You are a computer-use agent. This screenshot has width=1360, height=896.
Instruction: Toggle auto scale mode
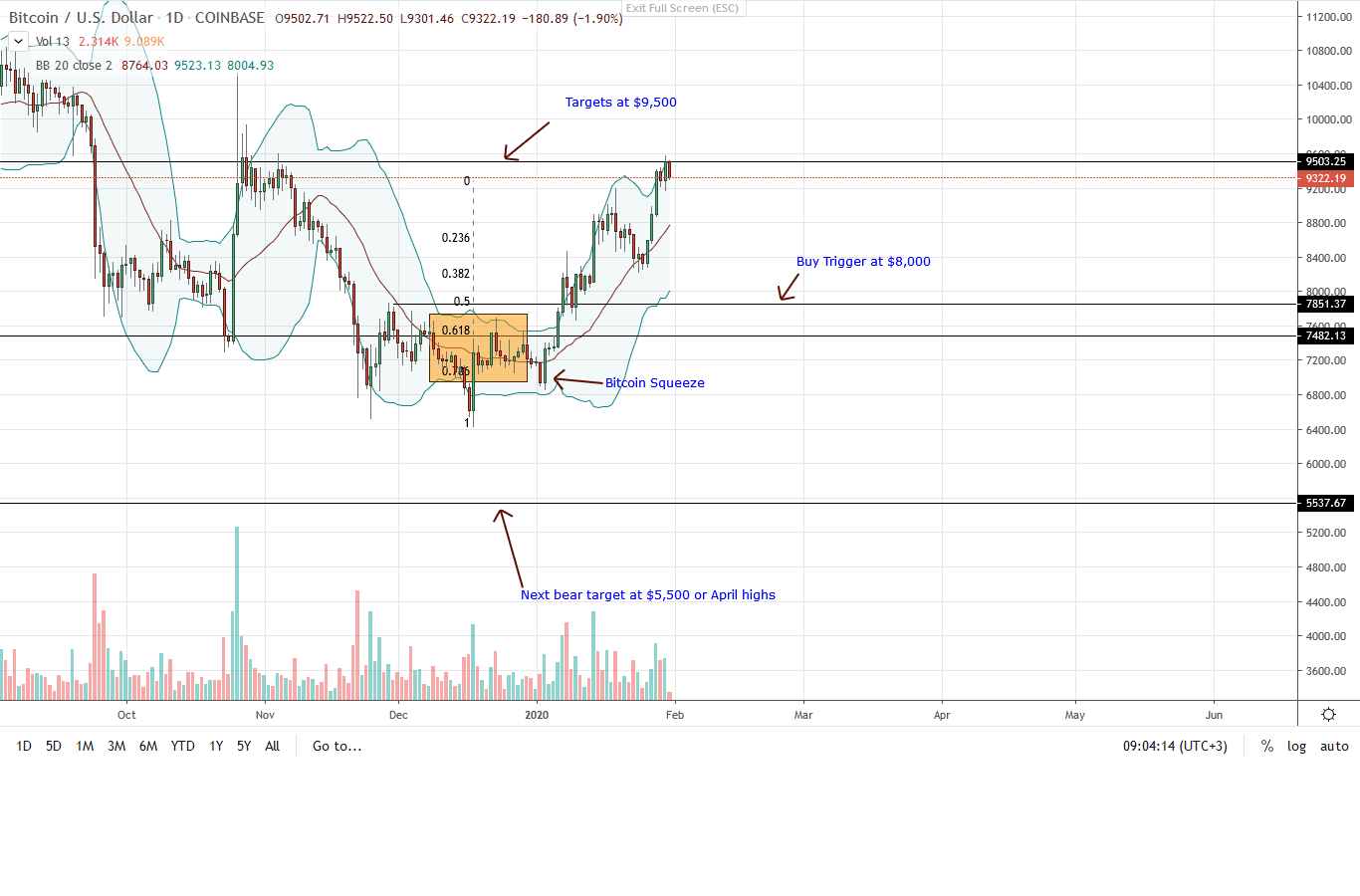click(x=1334, y=746)
